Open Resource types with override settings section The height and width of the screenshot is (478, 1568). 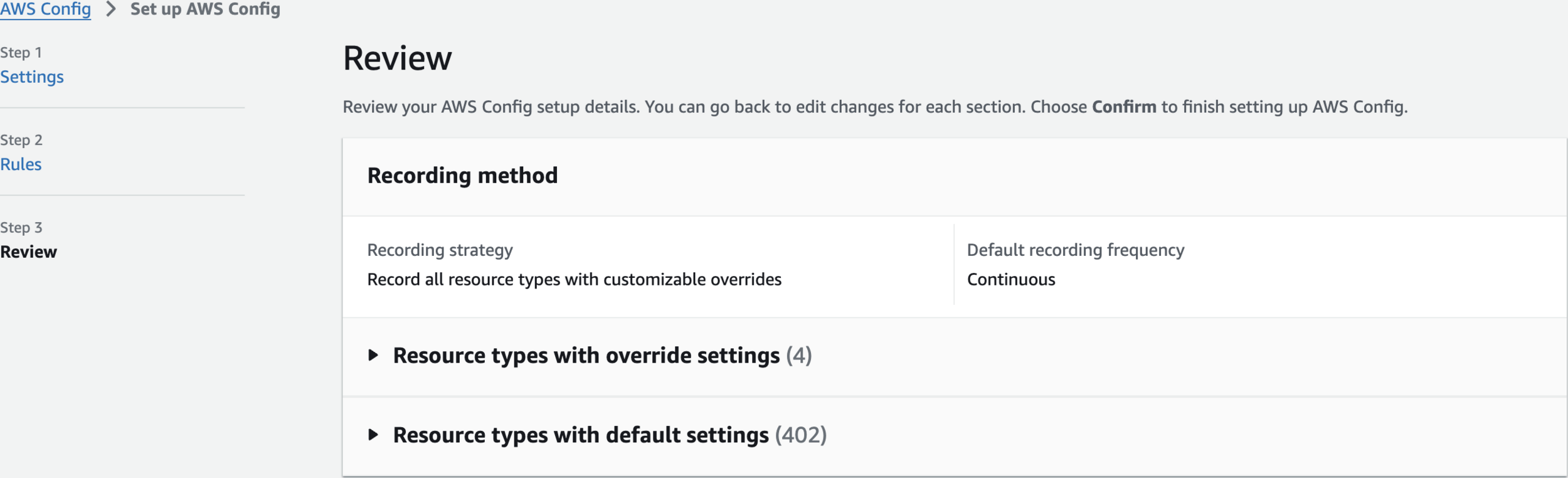[586, 356]
